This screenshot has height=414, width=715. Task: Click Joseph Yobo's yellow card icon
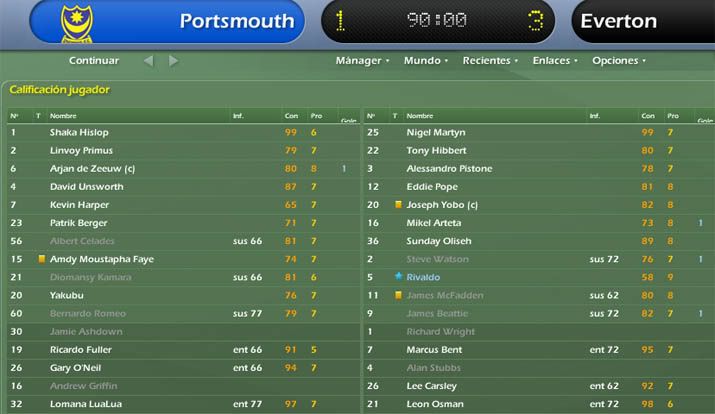click(x=398, y=205)
